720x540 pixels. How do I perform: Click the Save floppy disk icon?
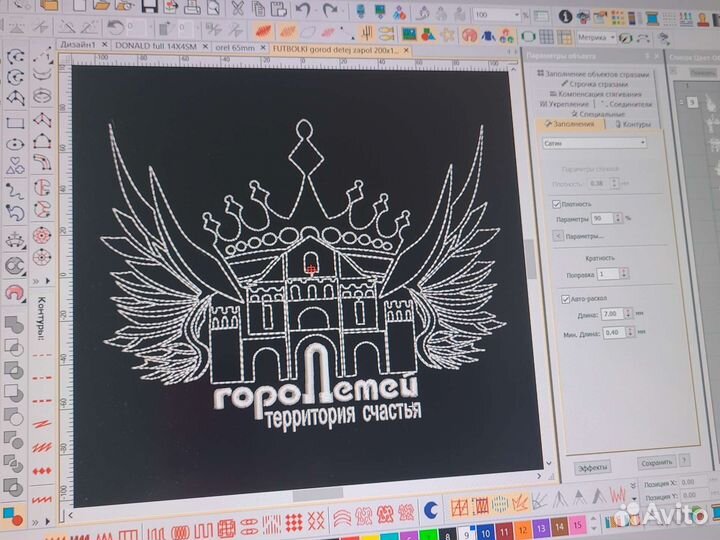tap(150, 6)
